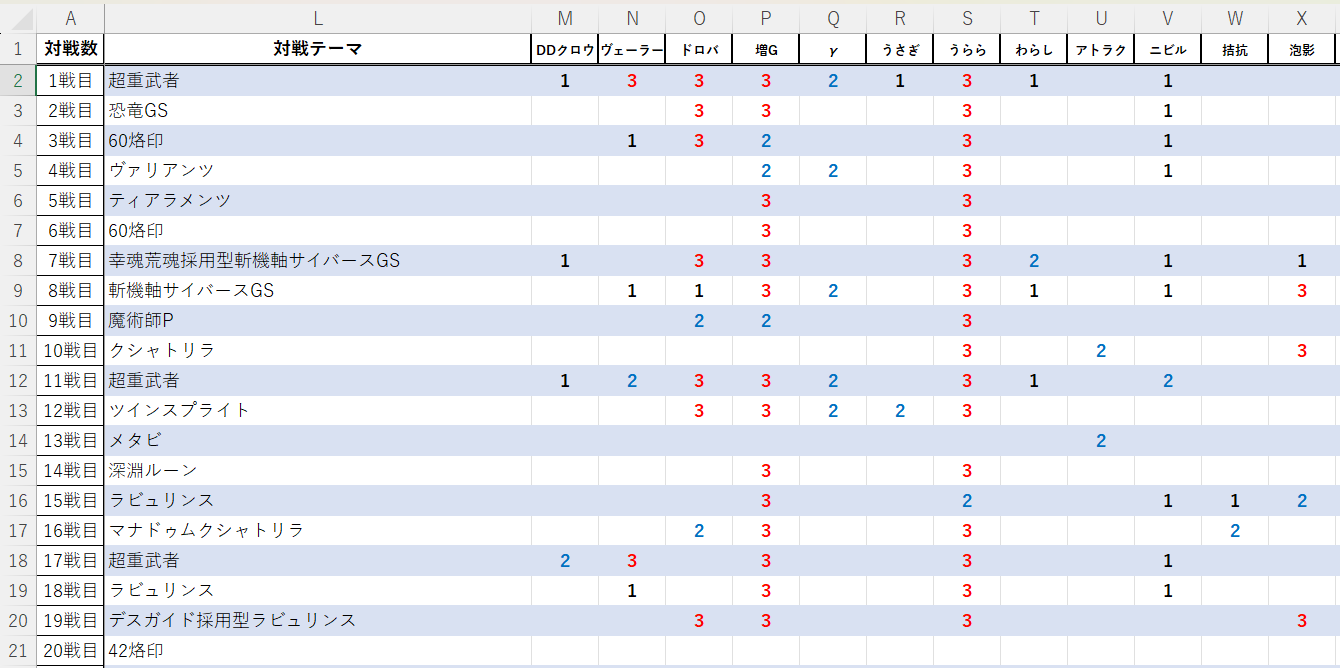Click the 増G header cell
The width and height of the screenshot is (1340, 668).
[766, 49]
